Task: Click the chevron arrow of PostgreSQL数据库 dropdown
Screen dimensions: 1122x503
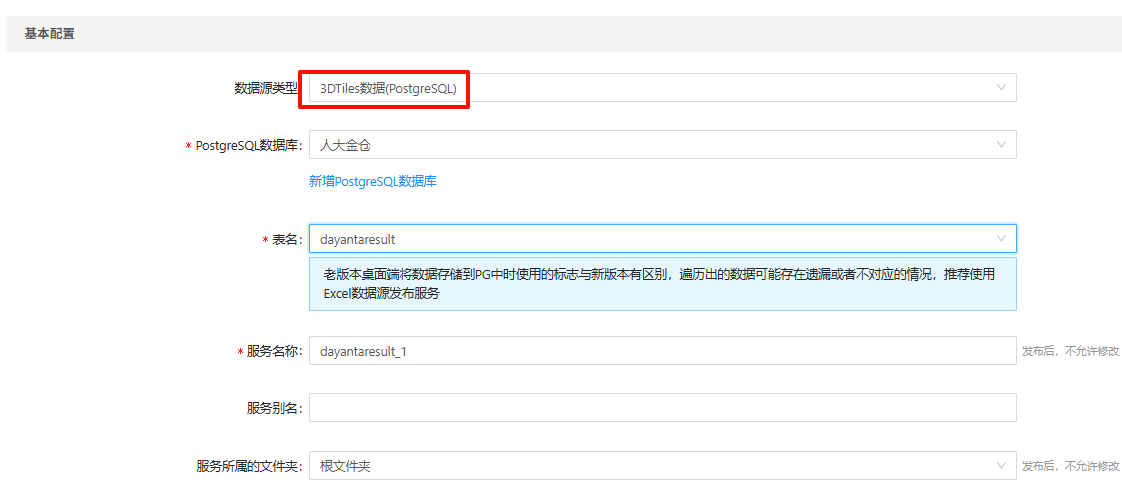Action: pos(1001,145)
